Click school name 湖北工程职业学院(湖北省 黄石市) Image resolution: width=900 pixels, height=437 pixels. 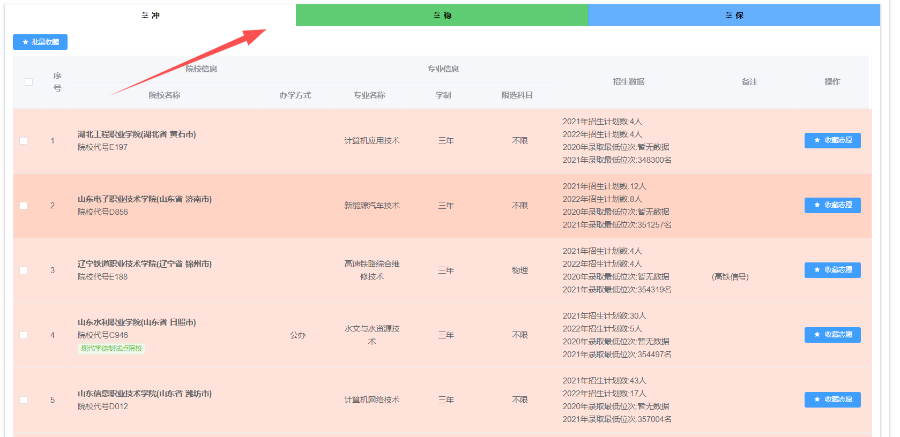137,134
